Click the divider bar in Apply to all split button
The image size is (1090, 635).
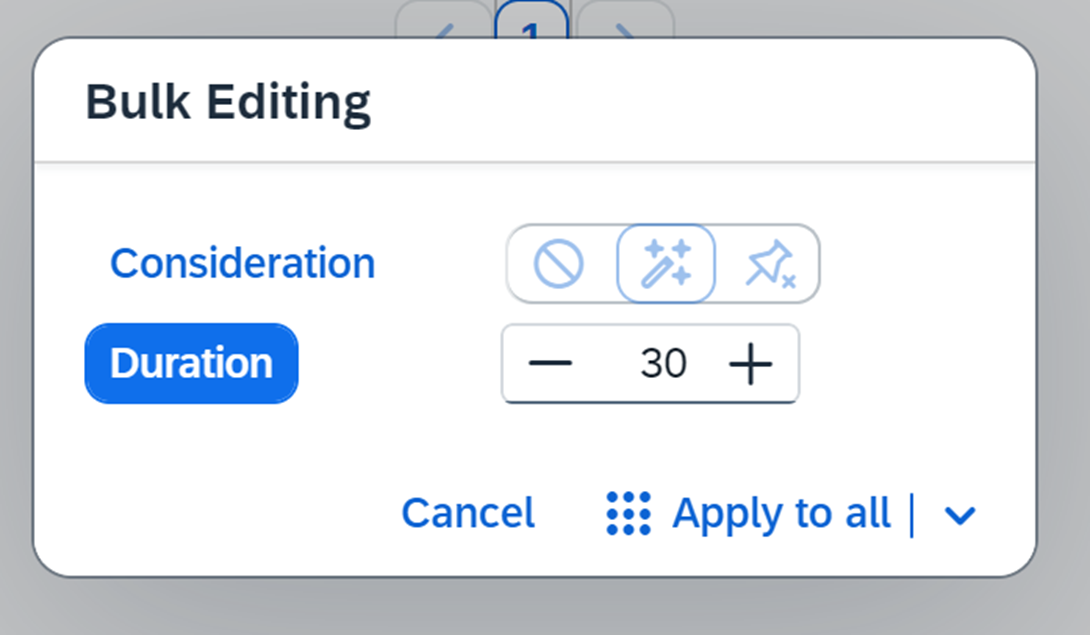point(911,515)
